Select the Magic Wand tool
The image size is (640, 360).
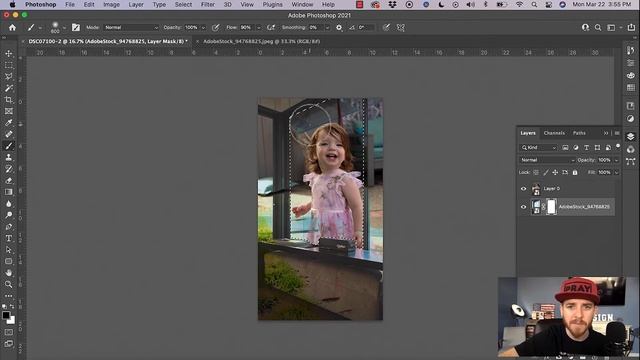[9, 88]
